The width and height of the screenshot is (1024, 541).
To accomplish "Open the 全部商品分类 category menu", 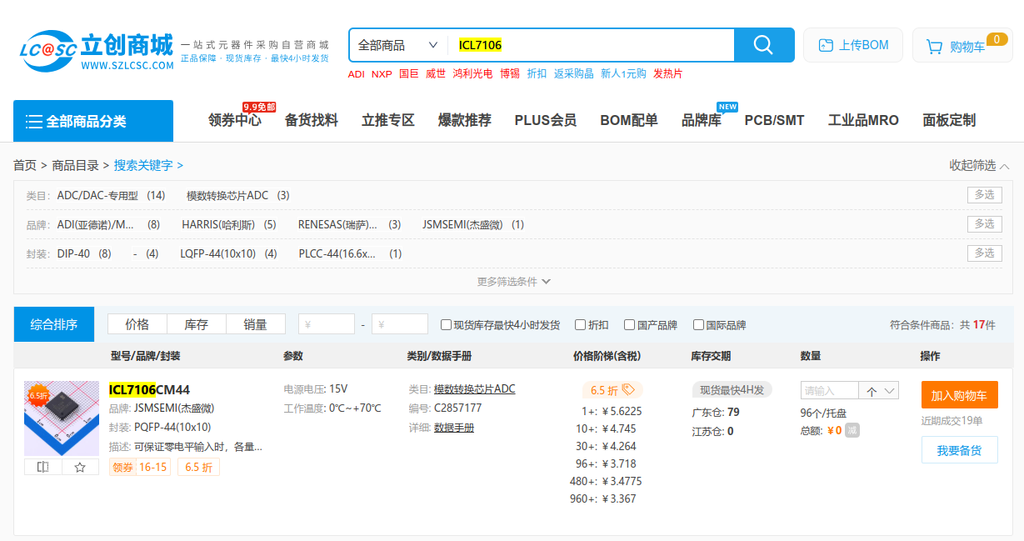I will click(93, 121).
